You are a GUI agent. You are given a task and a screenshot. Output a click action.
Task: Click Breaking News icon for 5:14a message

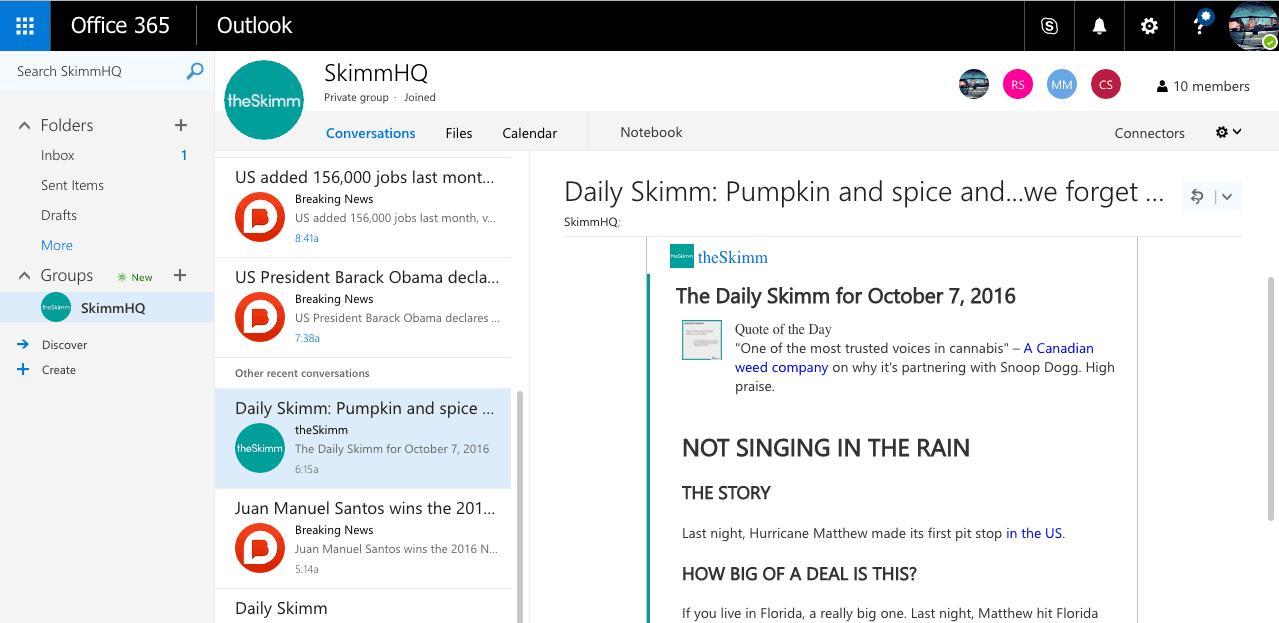(x=260, y=548)
